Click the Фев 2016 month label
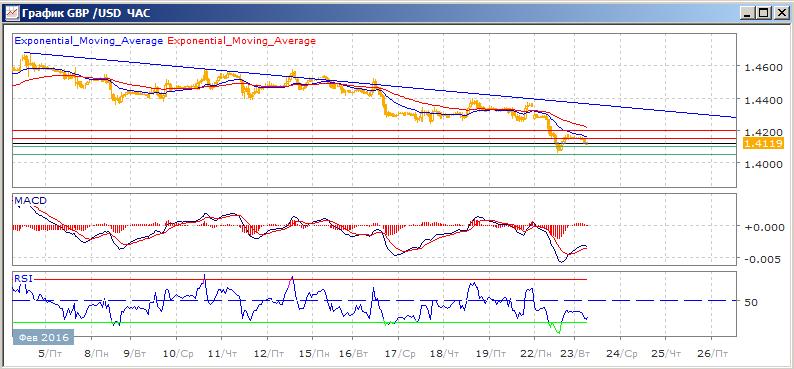The width and height of the screenshot is (794, 369). [x=43, y=337]
